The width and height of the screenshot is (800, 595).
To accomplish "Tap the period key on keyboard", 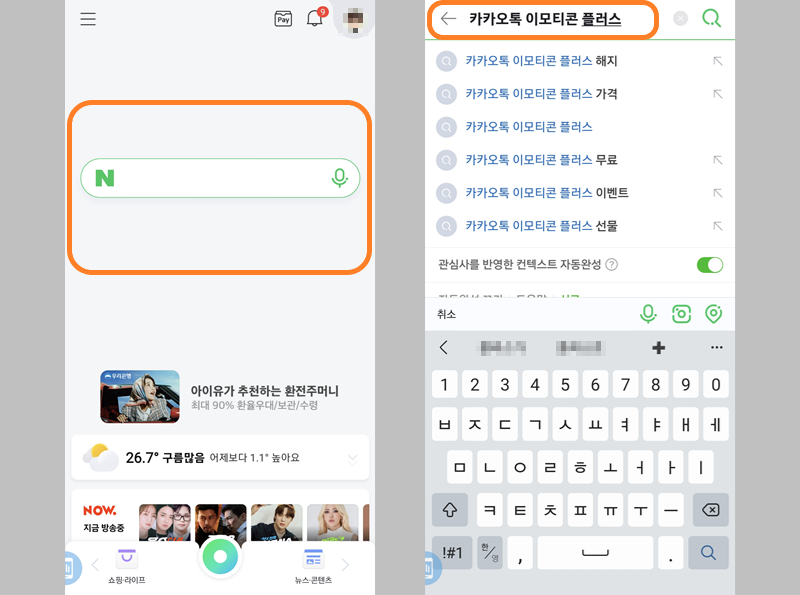I will click(670, 552).
